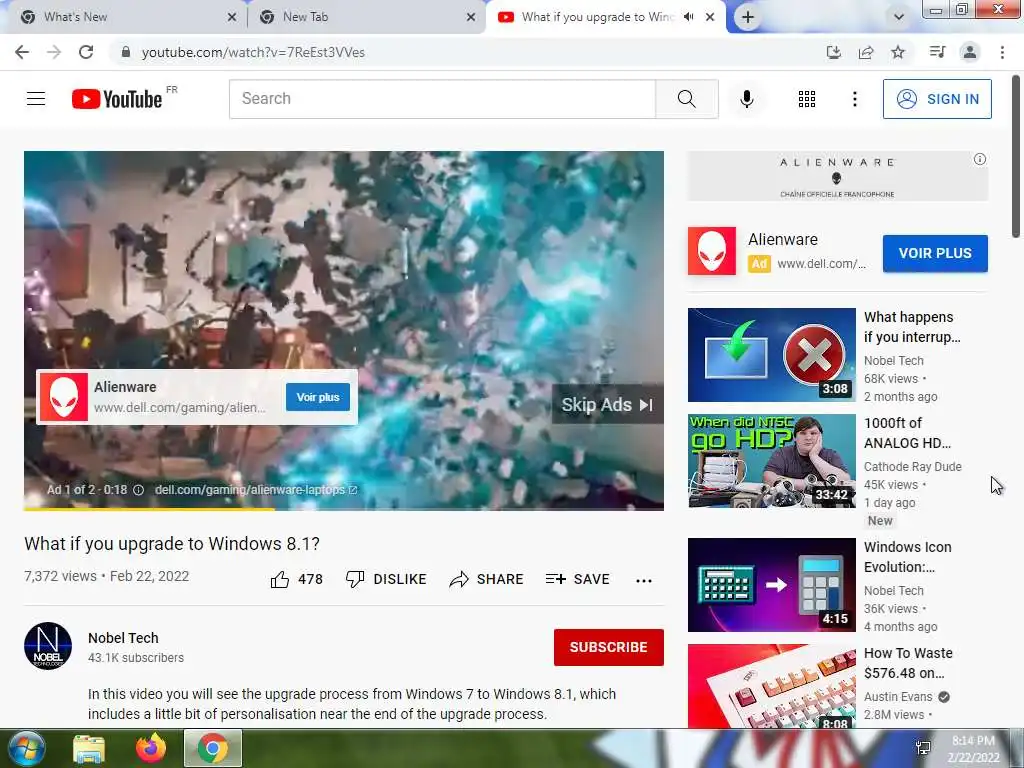Install YouTube app from address bar icon
Viewport: 1024px width, 768px height.
(834, 52)
